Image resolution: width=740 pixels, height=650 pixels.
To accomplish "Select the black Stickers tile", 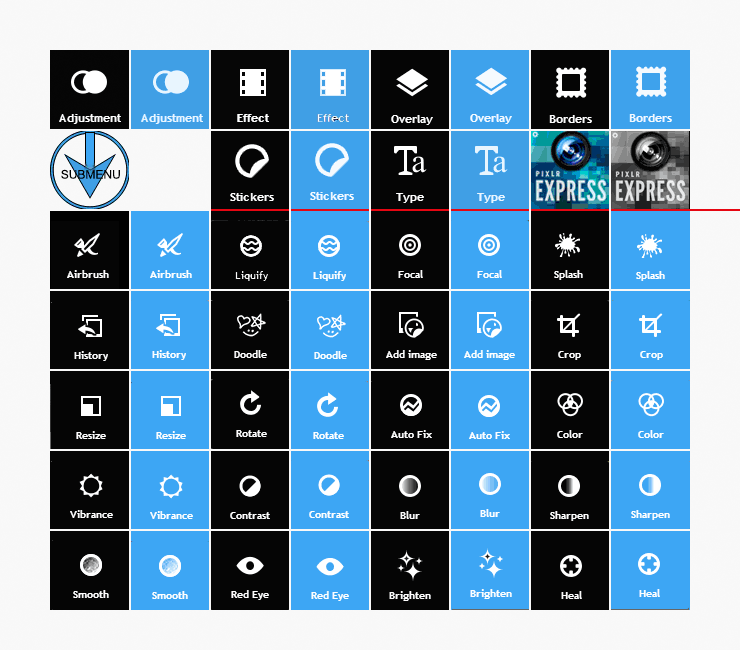I will (x=250, y=170).
